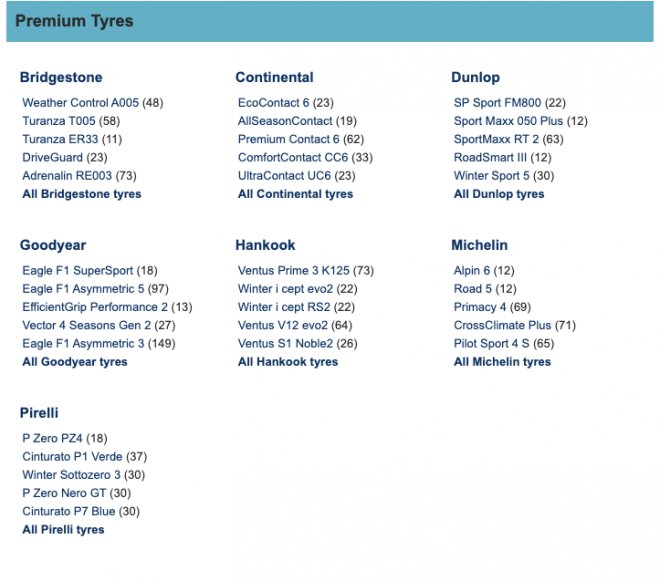Click Vector 4 Seasons Gen 2
Image resolution: width=660 pixels, height=581 pixels.
pos(86,325)
